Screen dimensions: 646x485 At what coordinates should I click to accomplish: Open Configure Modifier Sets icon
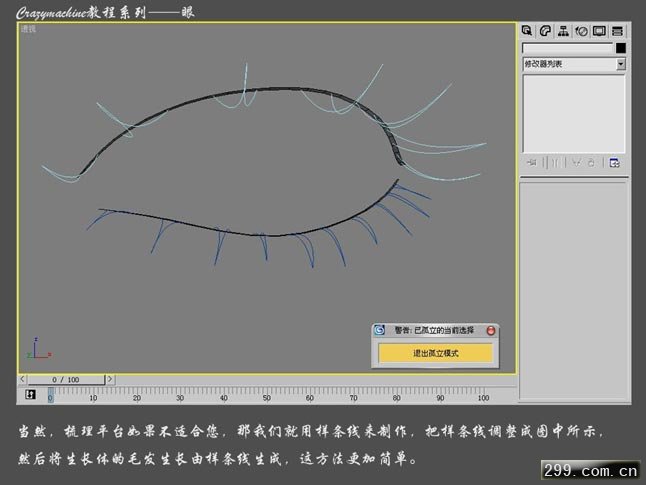pos(614,163)
